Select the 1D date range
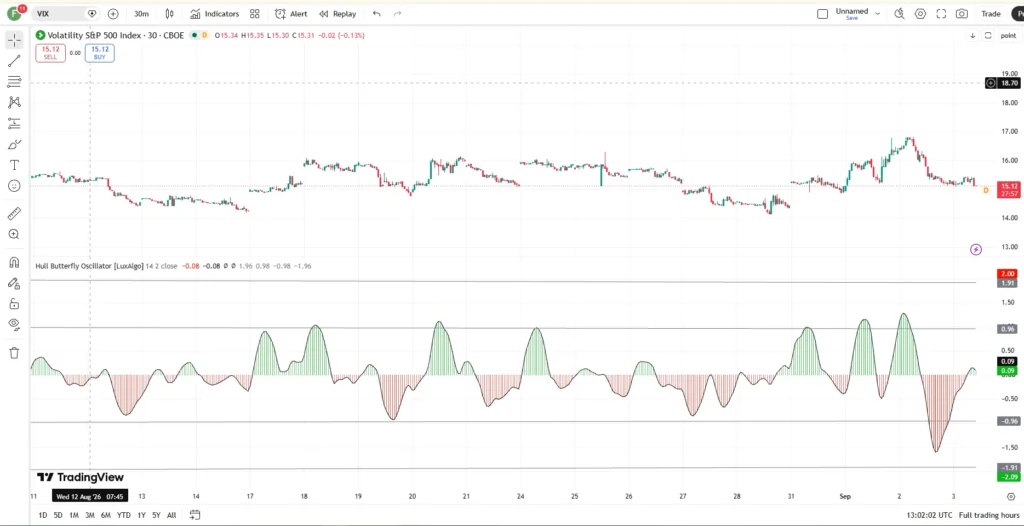Screen dimensions: 1024x526 (x=43, y=515)
